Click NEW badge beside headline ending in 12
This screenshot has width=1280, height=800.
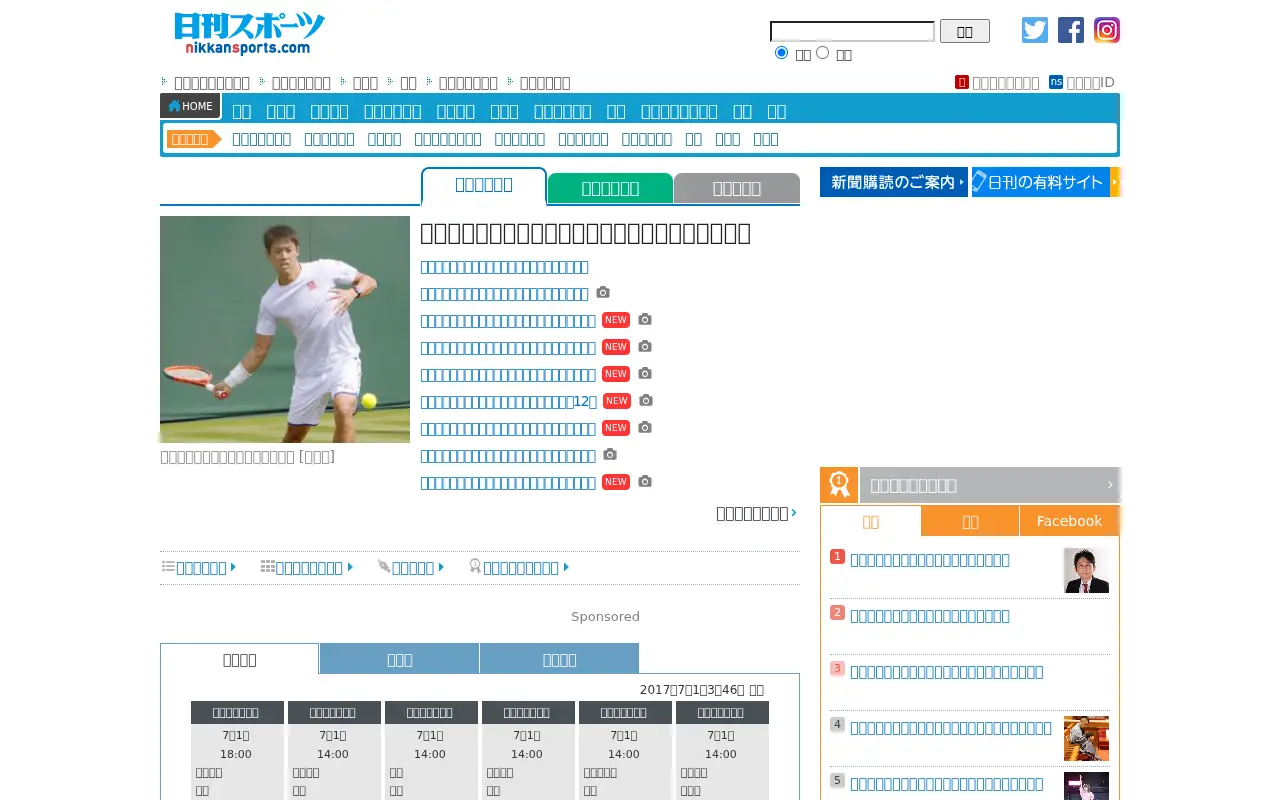coord(617,401)
